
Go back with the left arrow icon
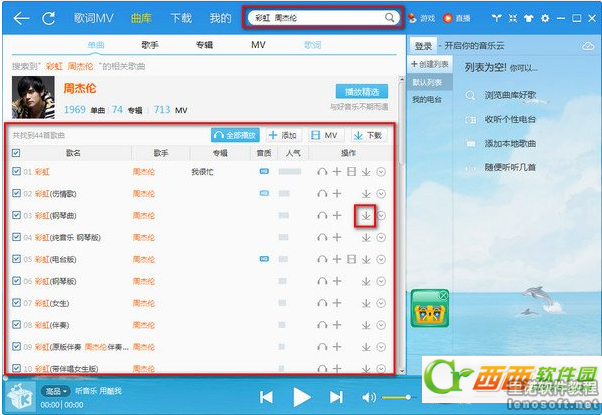click(22, 18)
